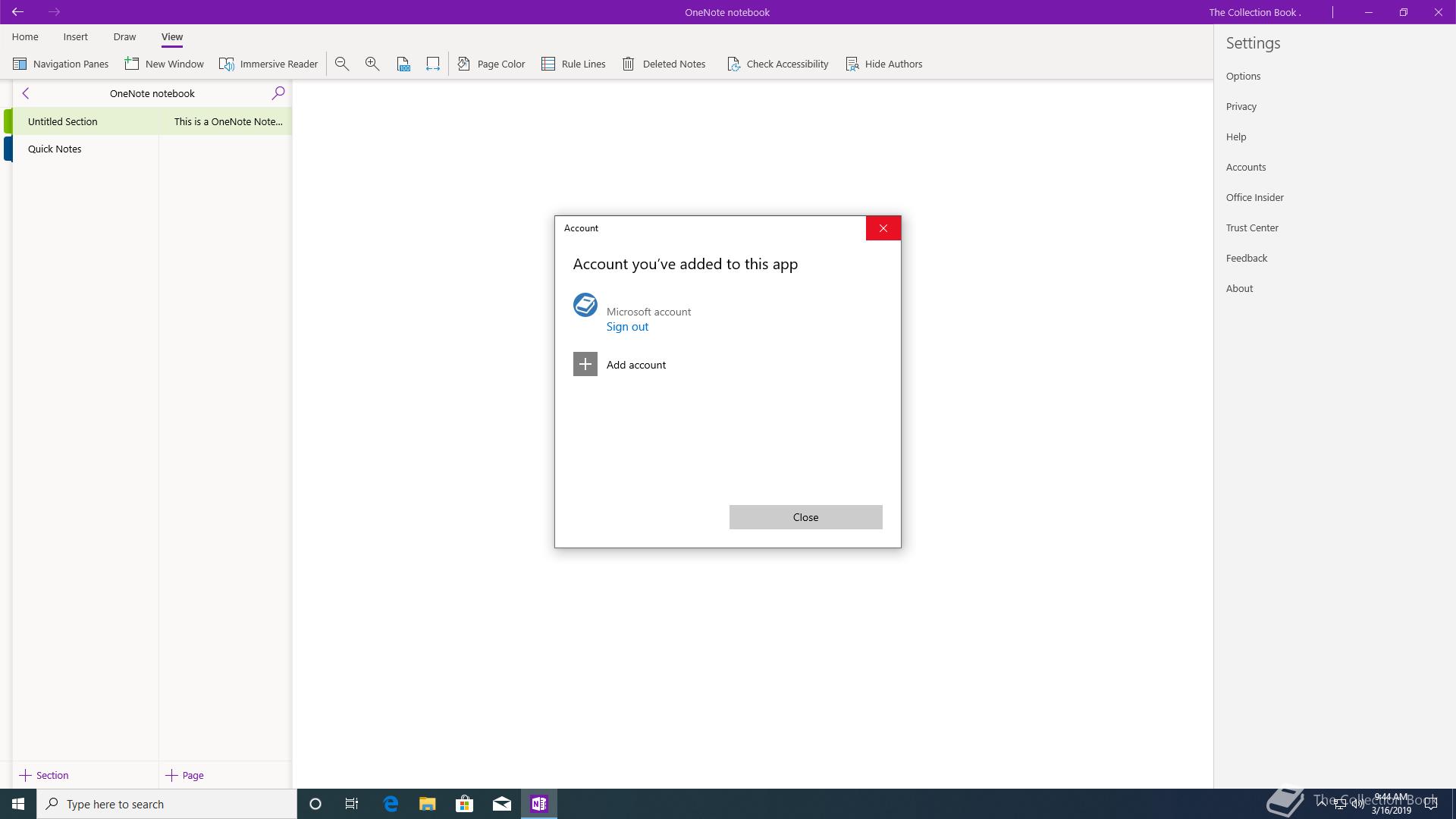The image size is (1456, 819).
Task: Open Task View from the taskbar
Action: [x=352, y=804]
